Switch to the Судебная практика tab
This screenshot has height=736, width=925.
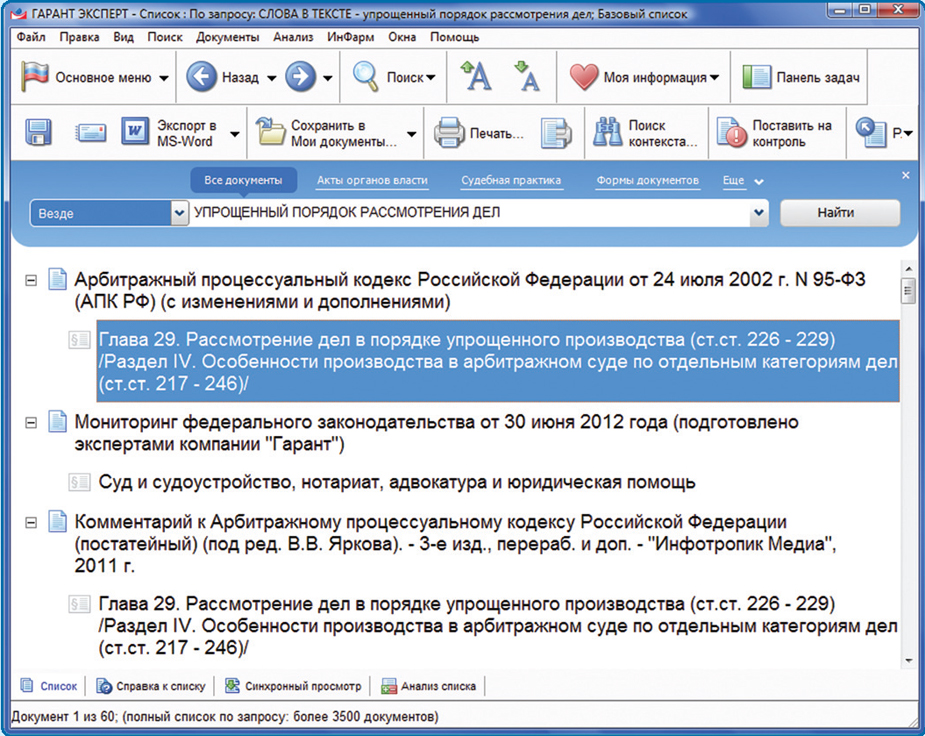click(x=511, y=181)
